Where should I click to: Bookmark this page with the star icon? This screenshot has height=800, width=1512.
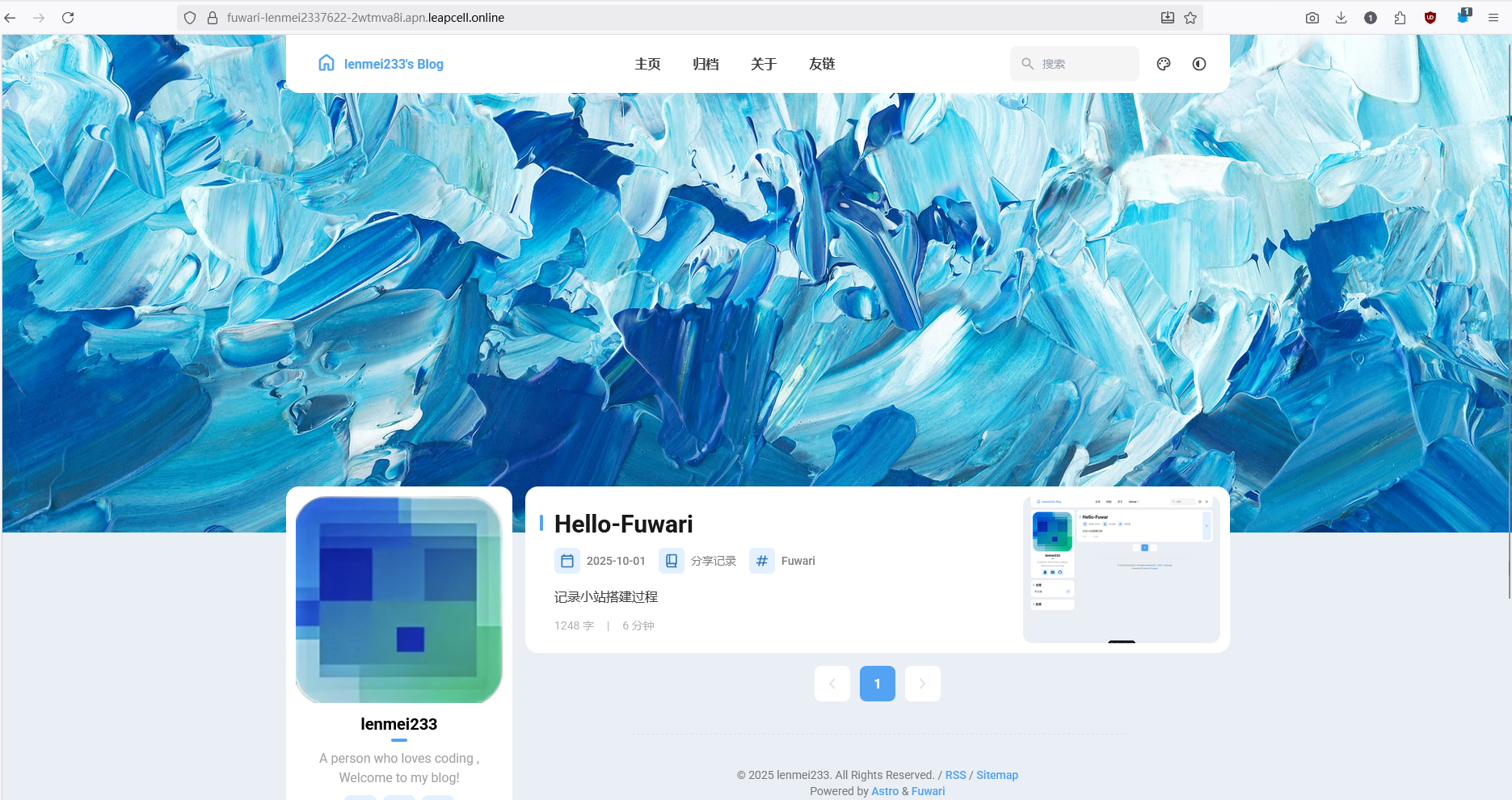coord(1190,18)
